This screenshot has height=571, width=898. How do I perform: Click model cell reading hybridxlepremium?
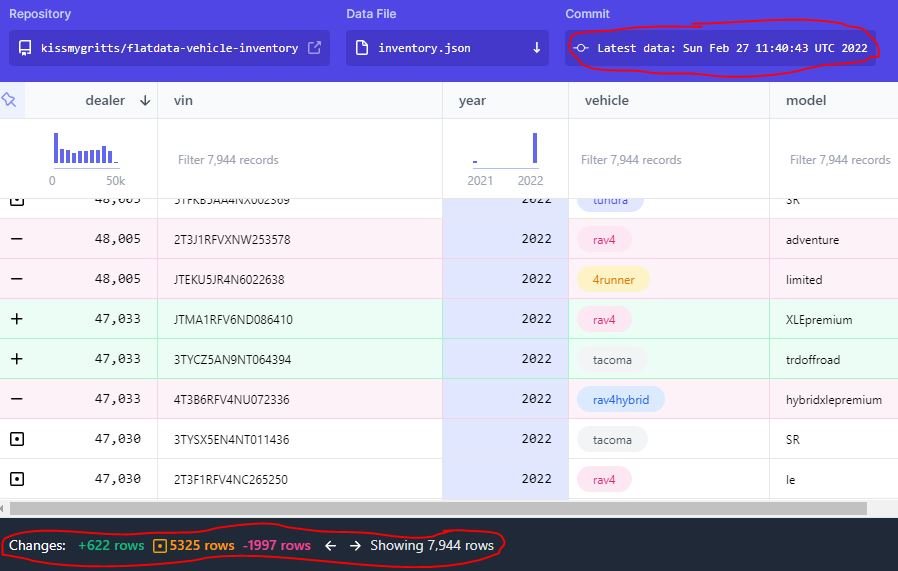(833, 400)
